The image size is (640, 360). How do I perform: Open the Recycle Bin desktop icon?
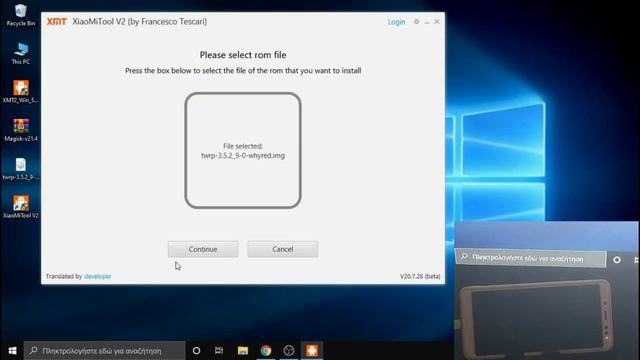20,15
